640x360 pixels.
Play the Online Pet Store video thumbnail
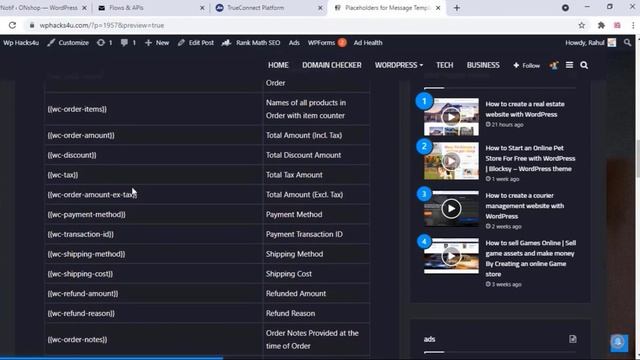pyautogui.click(x=451, y=161)
